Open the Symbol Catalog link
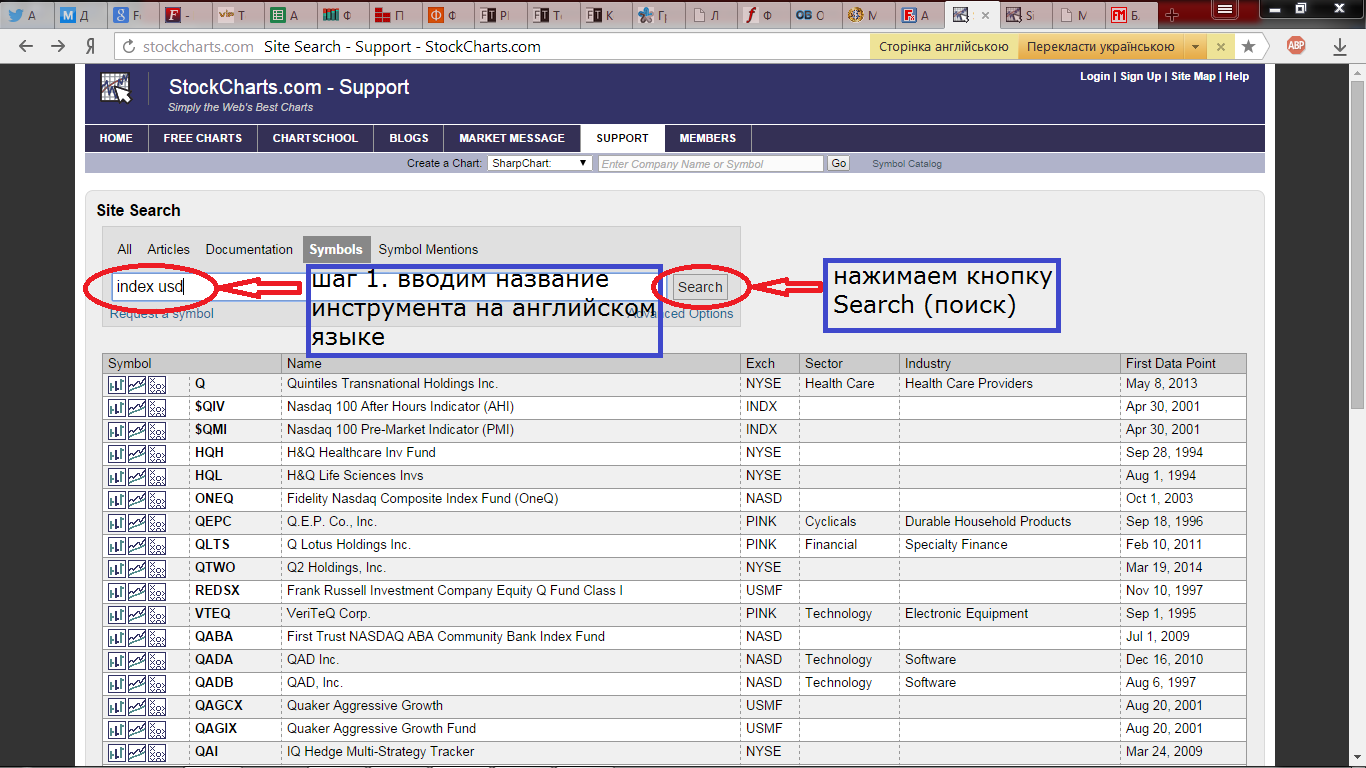Screen dimensions: 1366x768 coord(907,164)
